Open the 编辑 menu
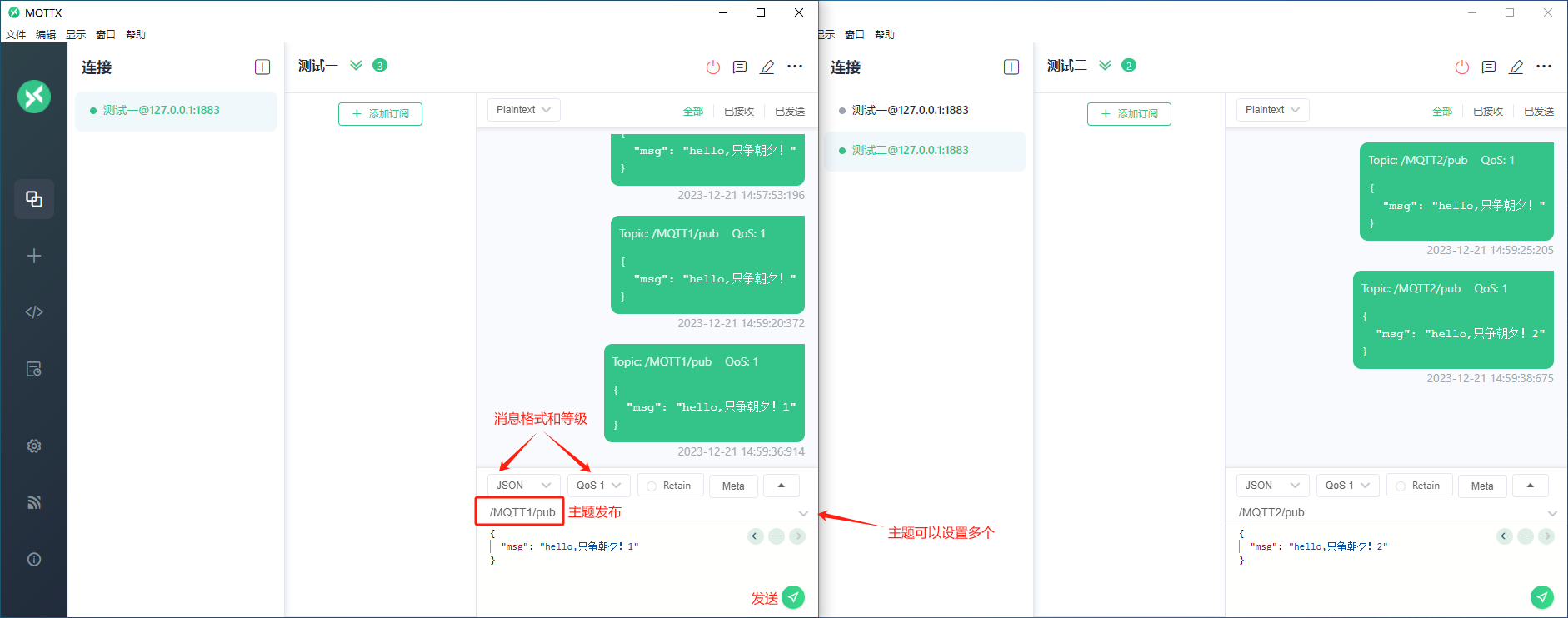 coord(46,34)
